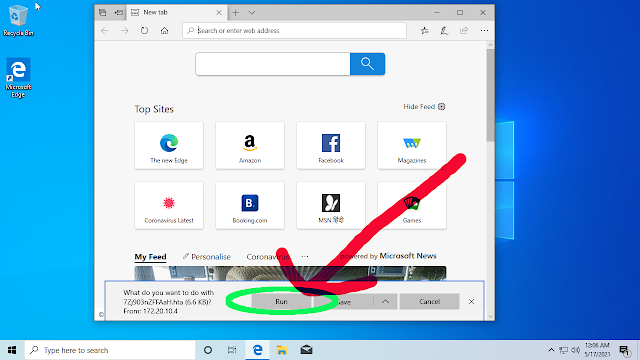Open the Booking.com tile
Screen dimensions: 640x360
click(250, 205)
